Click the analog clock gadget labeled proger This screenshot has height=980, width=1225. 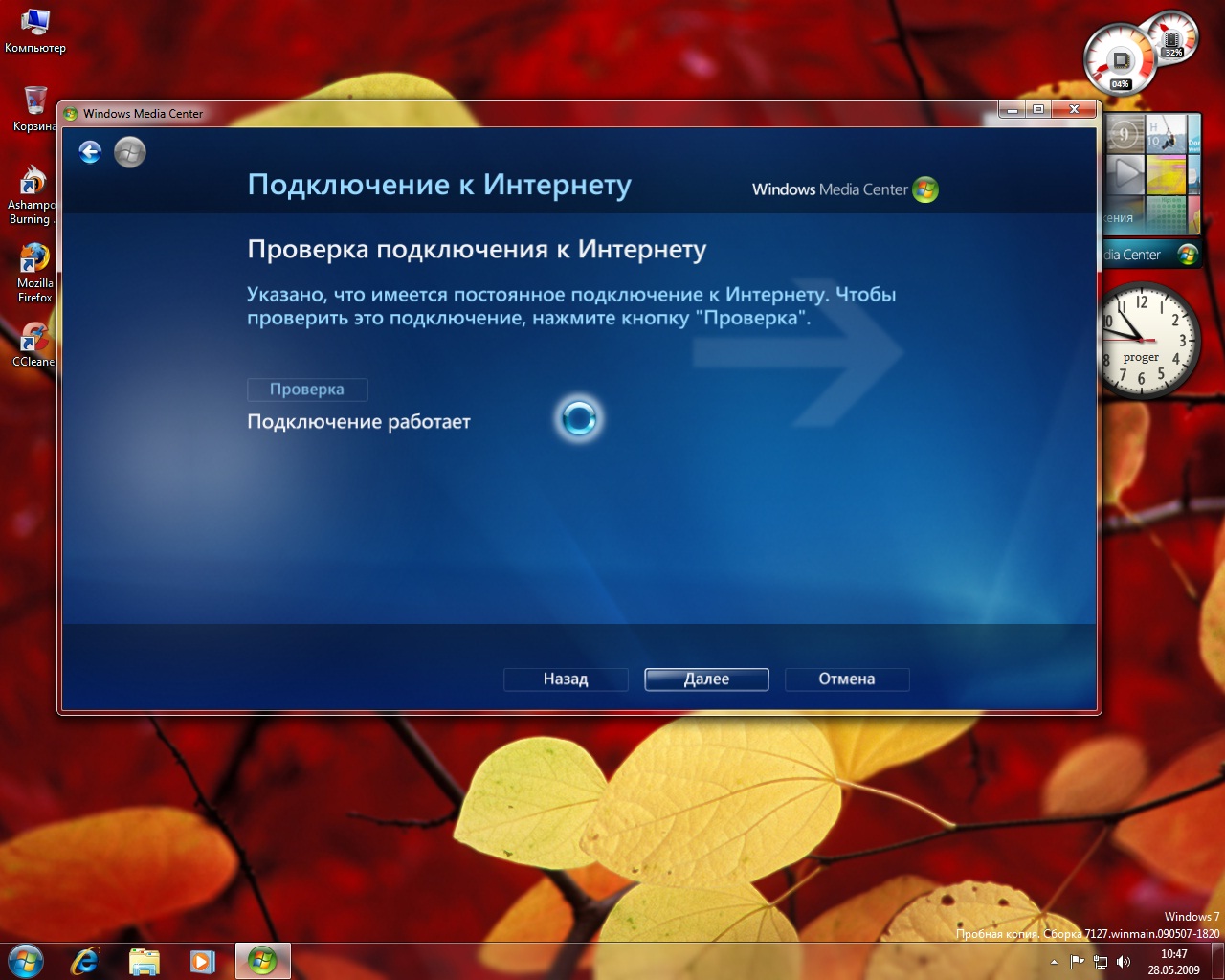click(1146, 341)
